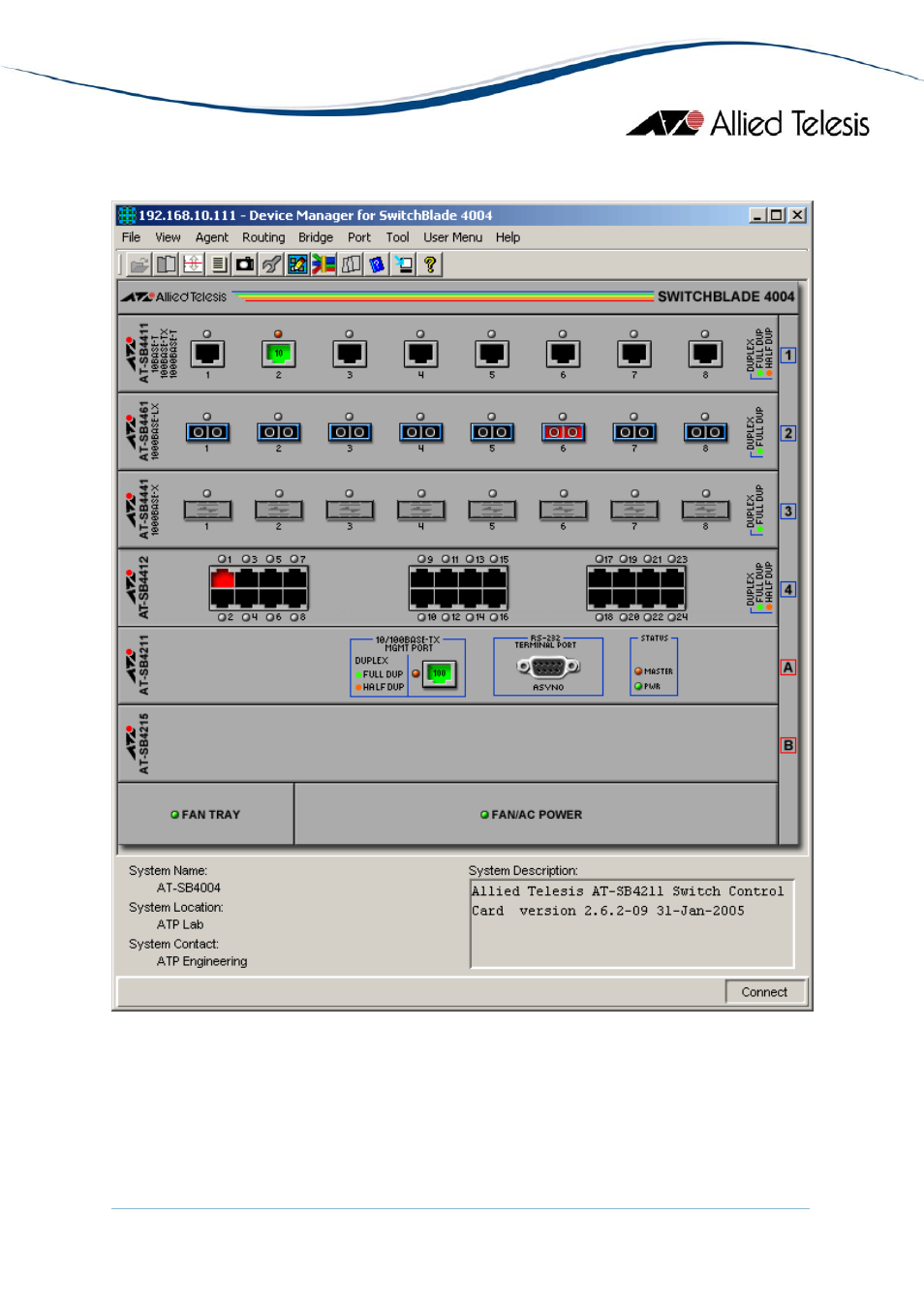Select GBIC port 7 on AT-SB4441

pos(634,510)
